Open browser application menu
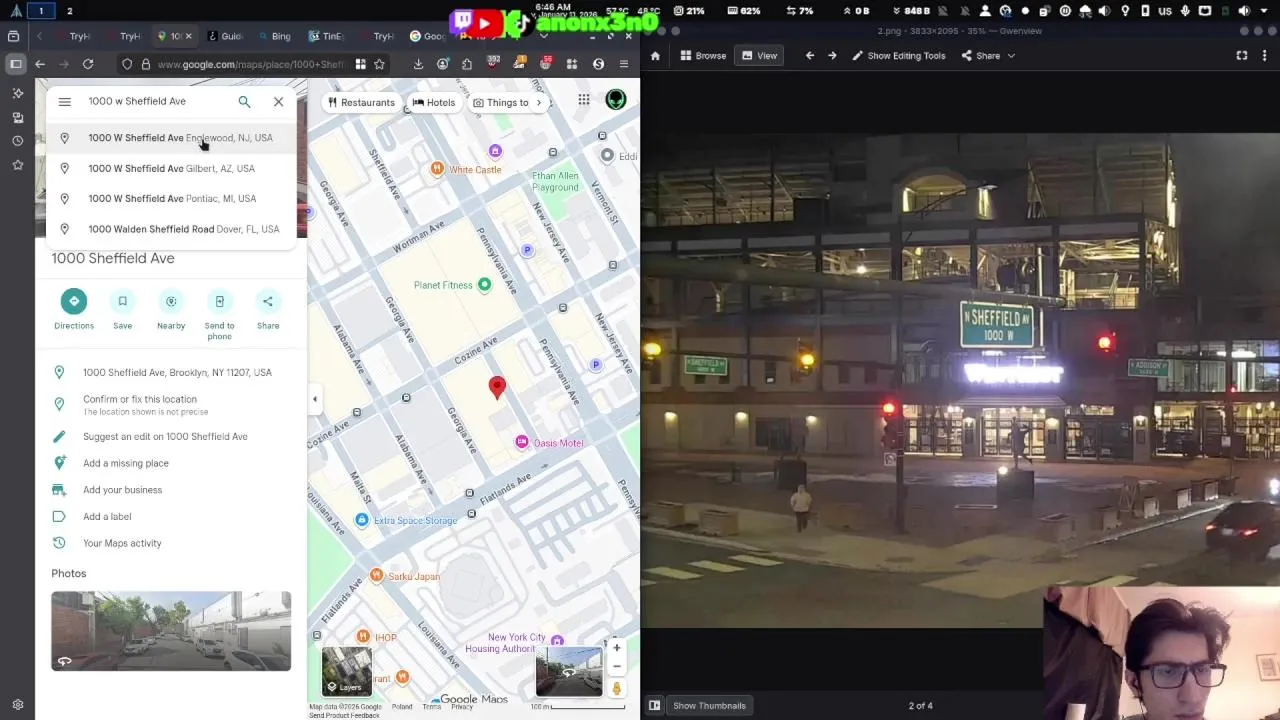Image resolution: width=1280 pixels, height=720 pixels. tap(623, 64)
